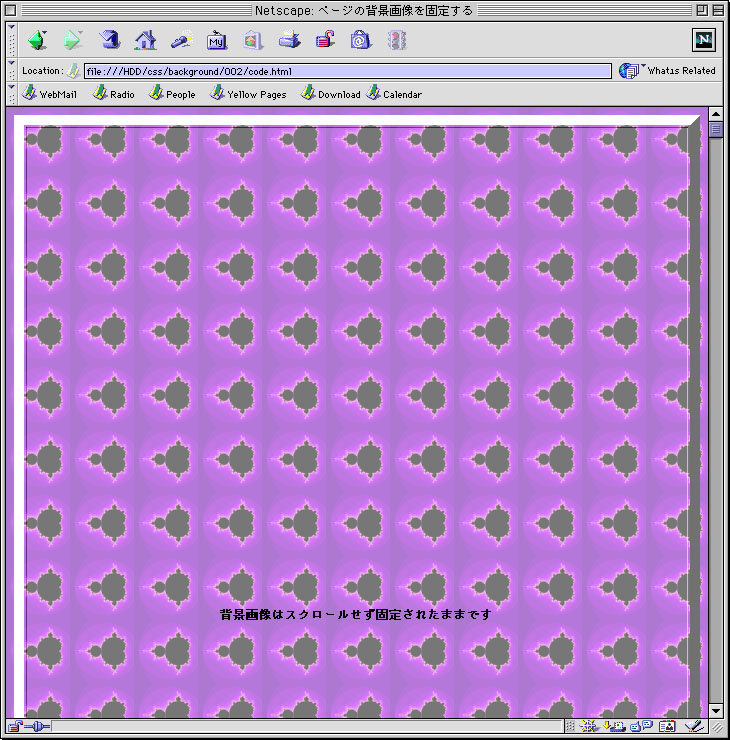Viewport: 730px width, 740px height.
Task: Go to the Home page
Action: coord(145,40)
